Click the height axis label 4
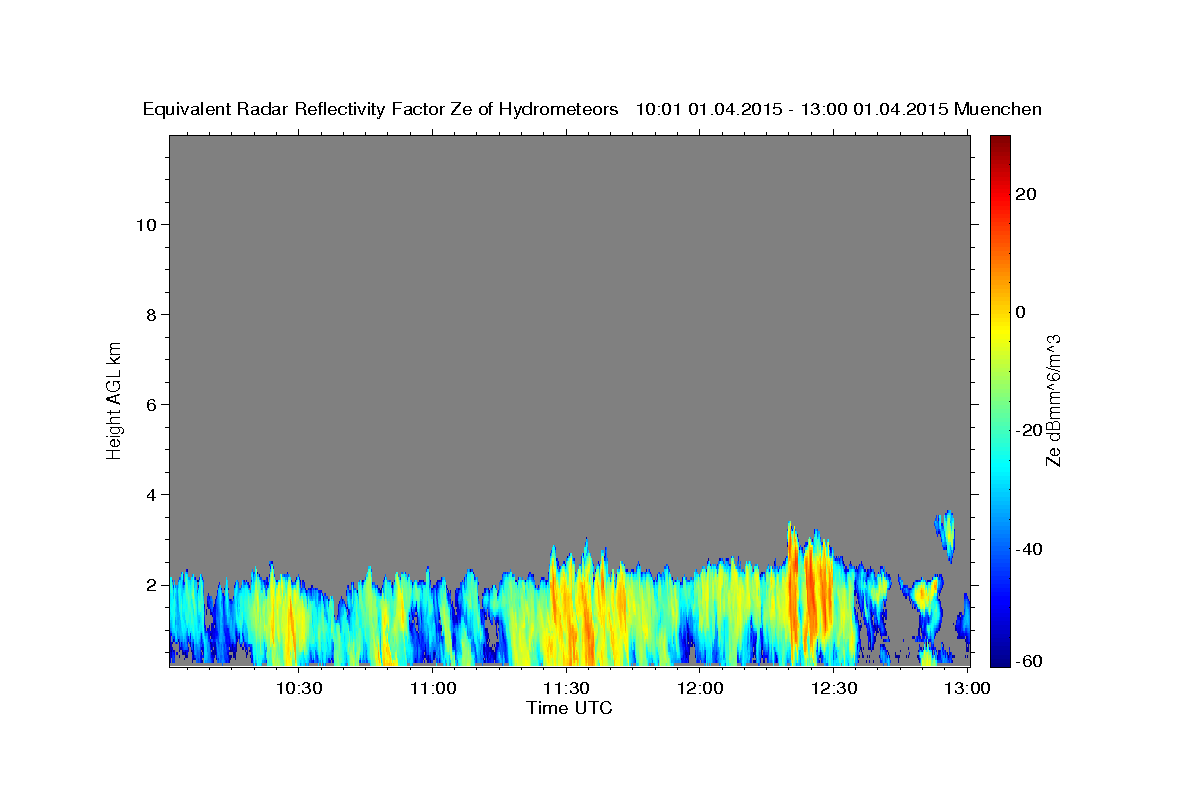The width and height of the screenshot is (1200, 800). tap(150, 494)
